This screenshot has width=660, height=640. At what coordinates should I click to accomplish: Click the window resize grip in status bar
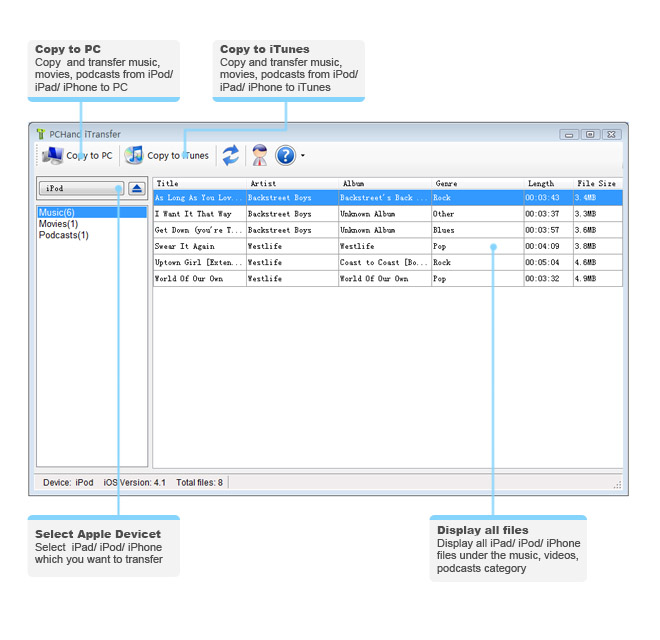[x=618, y=484]
